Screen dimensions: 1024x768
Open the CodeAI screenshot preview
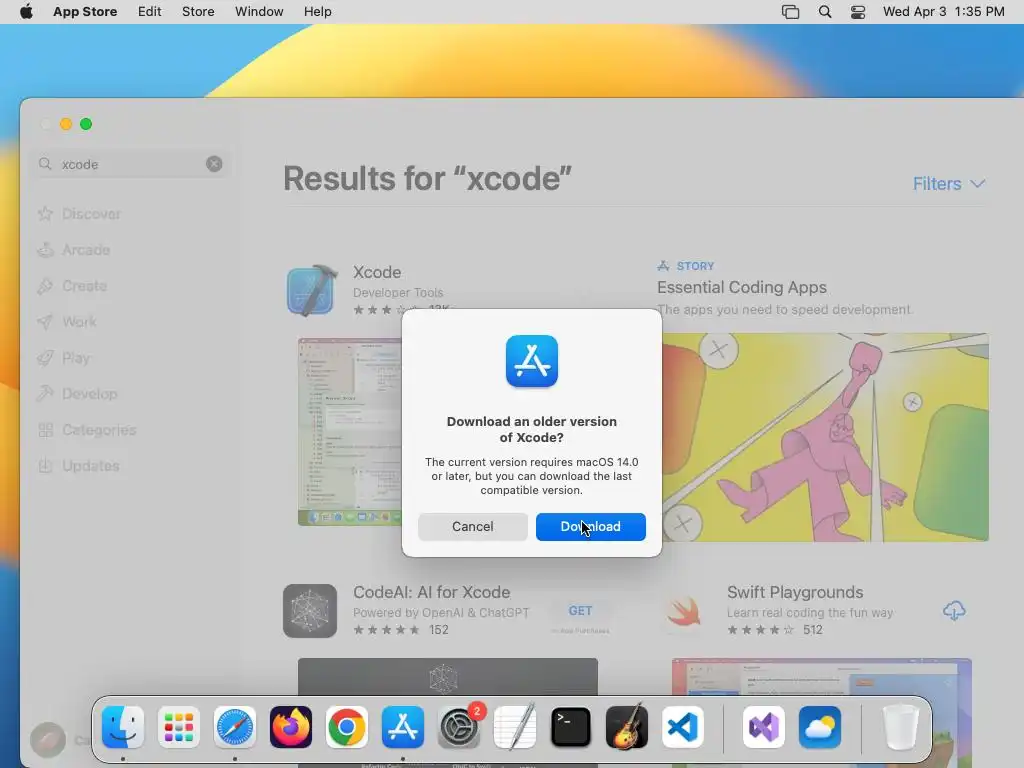(448, 677)
